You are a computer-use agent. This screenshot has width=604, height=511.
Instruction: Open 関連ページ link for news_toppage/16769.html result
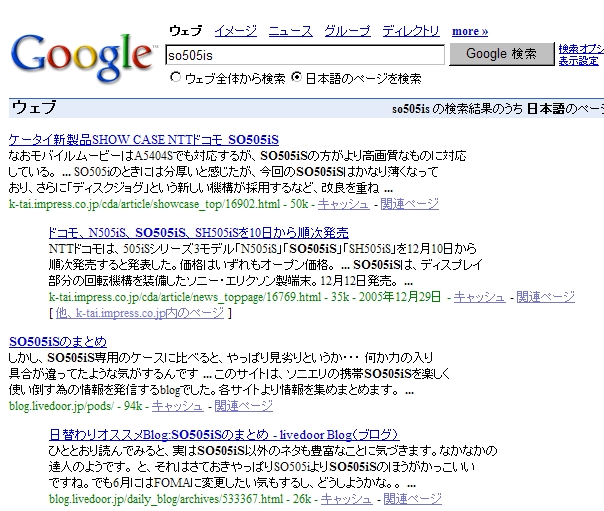pyautogui.click(x=545, y=297)
